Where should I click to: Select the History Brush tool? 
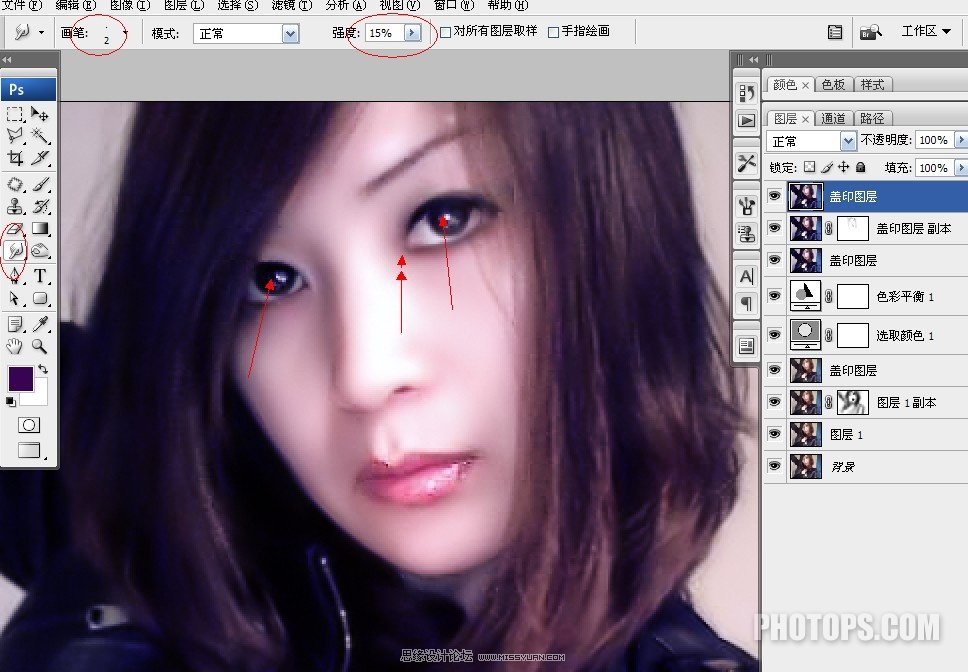pos(40,206)
